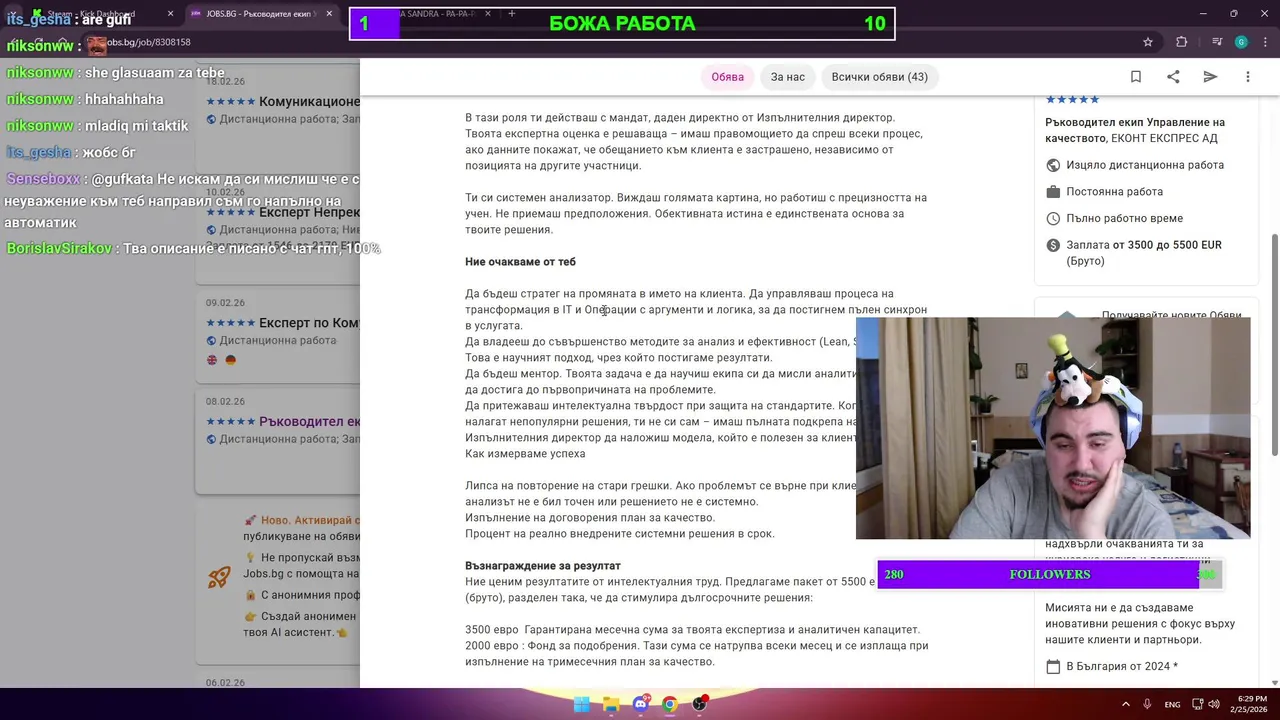Open OBS Studio from taskbar

tap(699, 704)
